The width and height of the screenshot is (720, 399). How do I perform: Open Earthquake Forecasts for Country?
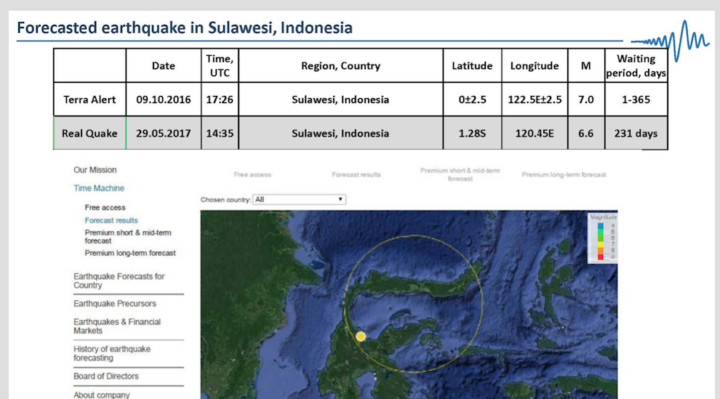click(119, 281)
